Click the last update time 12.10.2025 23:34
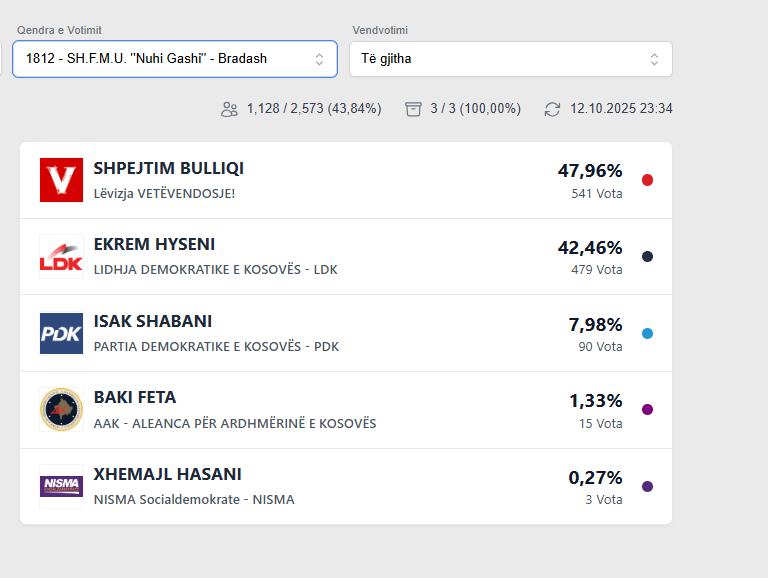 pos(621,109)
